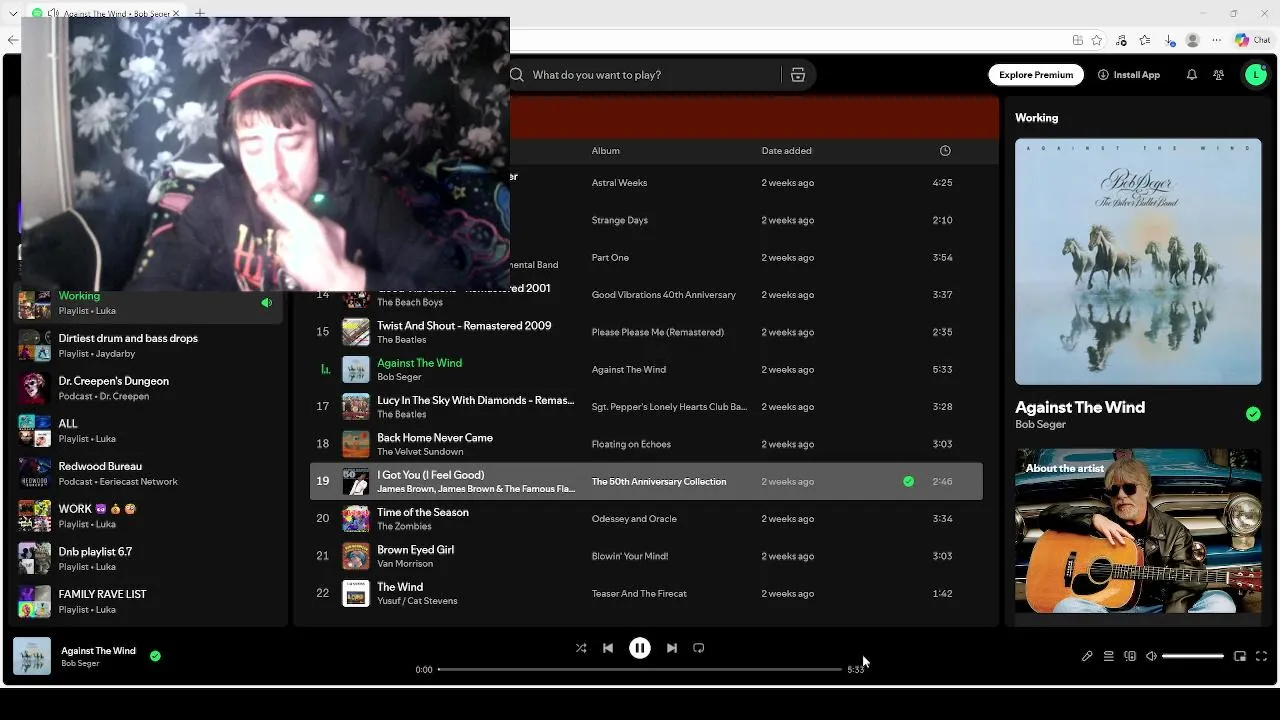Mute the volume speaker icon

[1151, 656]
